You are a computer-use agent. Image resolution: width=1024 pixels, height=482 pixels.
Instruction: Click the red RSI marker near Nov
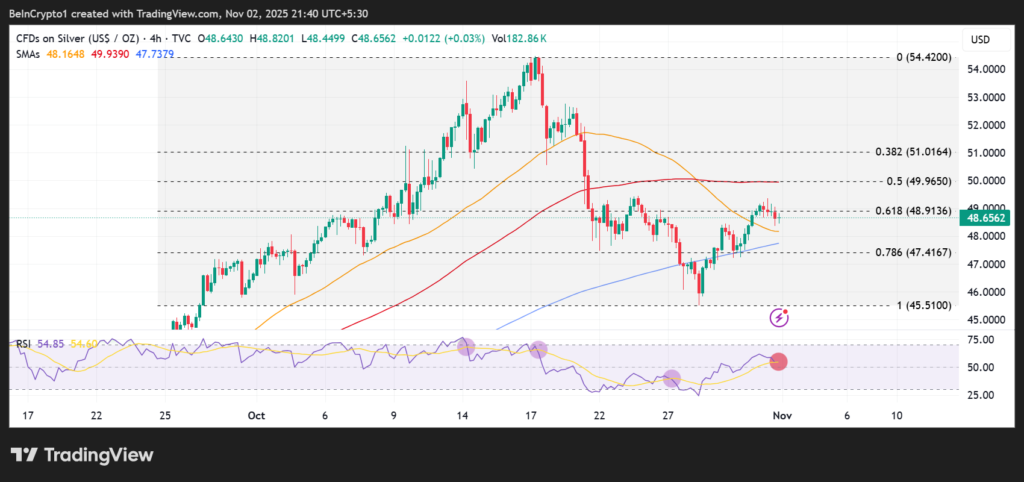click(779, 361)
